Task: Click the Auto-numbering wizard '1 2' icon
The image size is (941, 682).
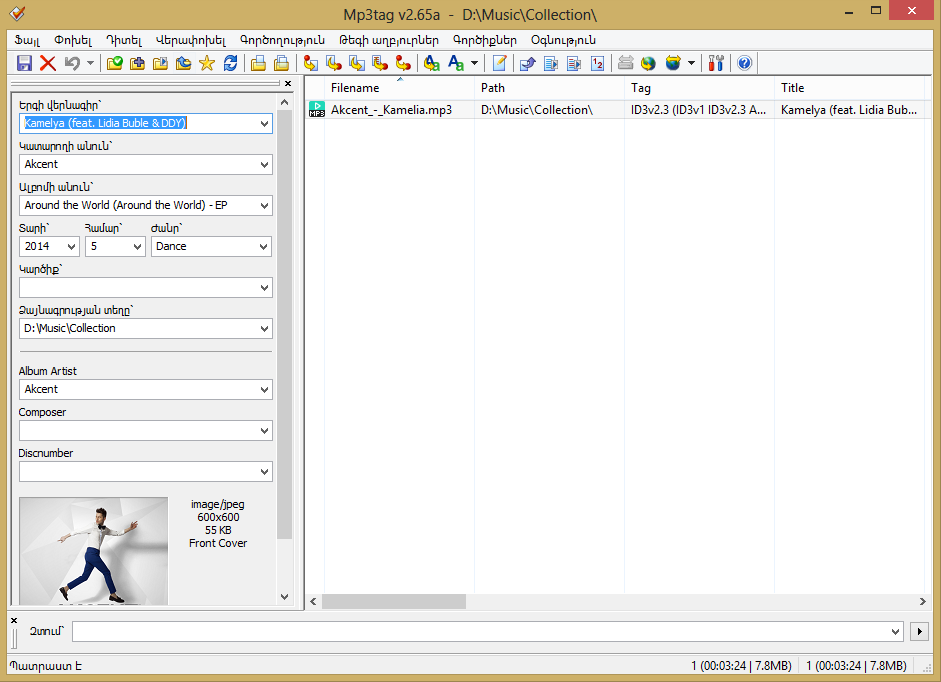Action: tap(597, 63)
